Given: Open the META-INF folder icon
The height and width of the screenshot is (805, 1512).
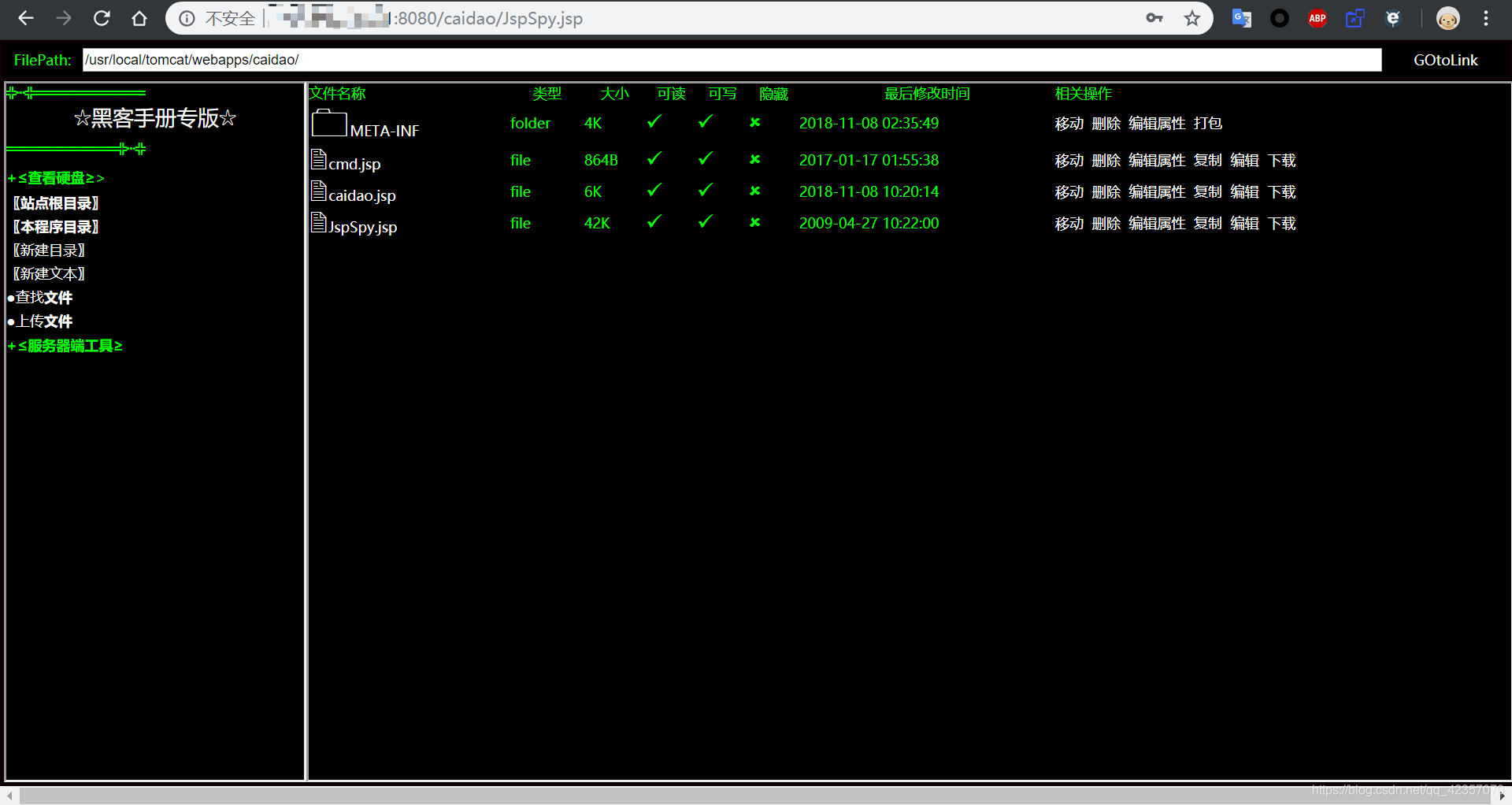Looking at the screenshot, I should 329,124.
